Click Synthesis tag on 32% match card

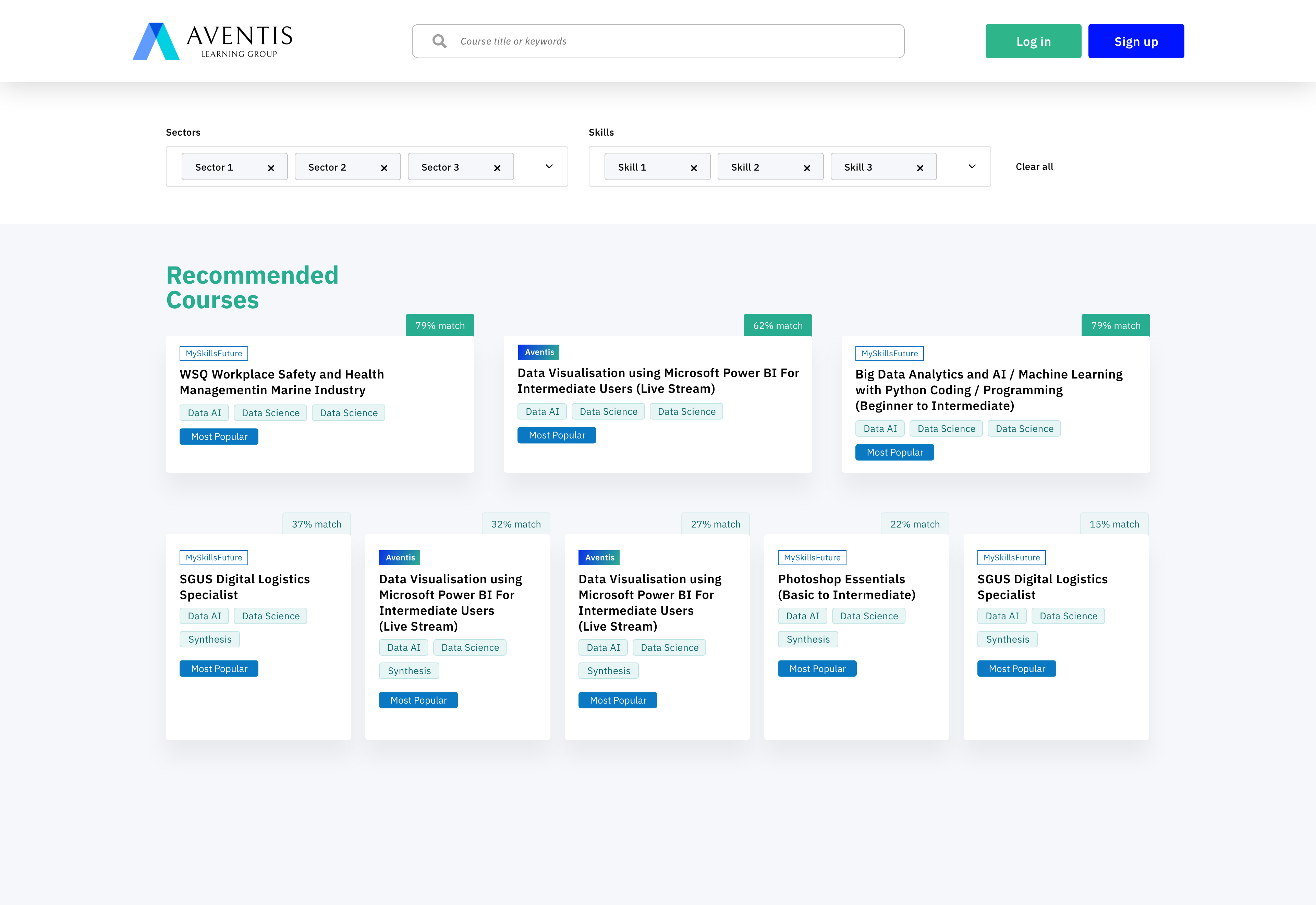[x=409, y=671]
